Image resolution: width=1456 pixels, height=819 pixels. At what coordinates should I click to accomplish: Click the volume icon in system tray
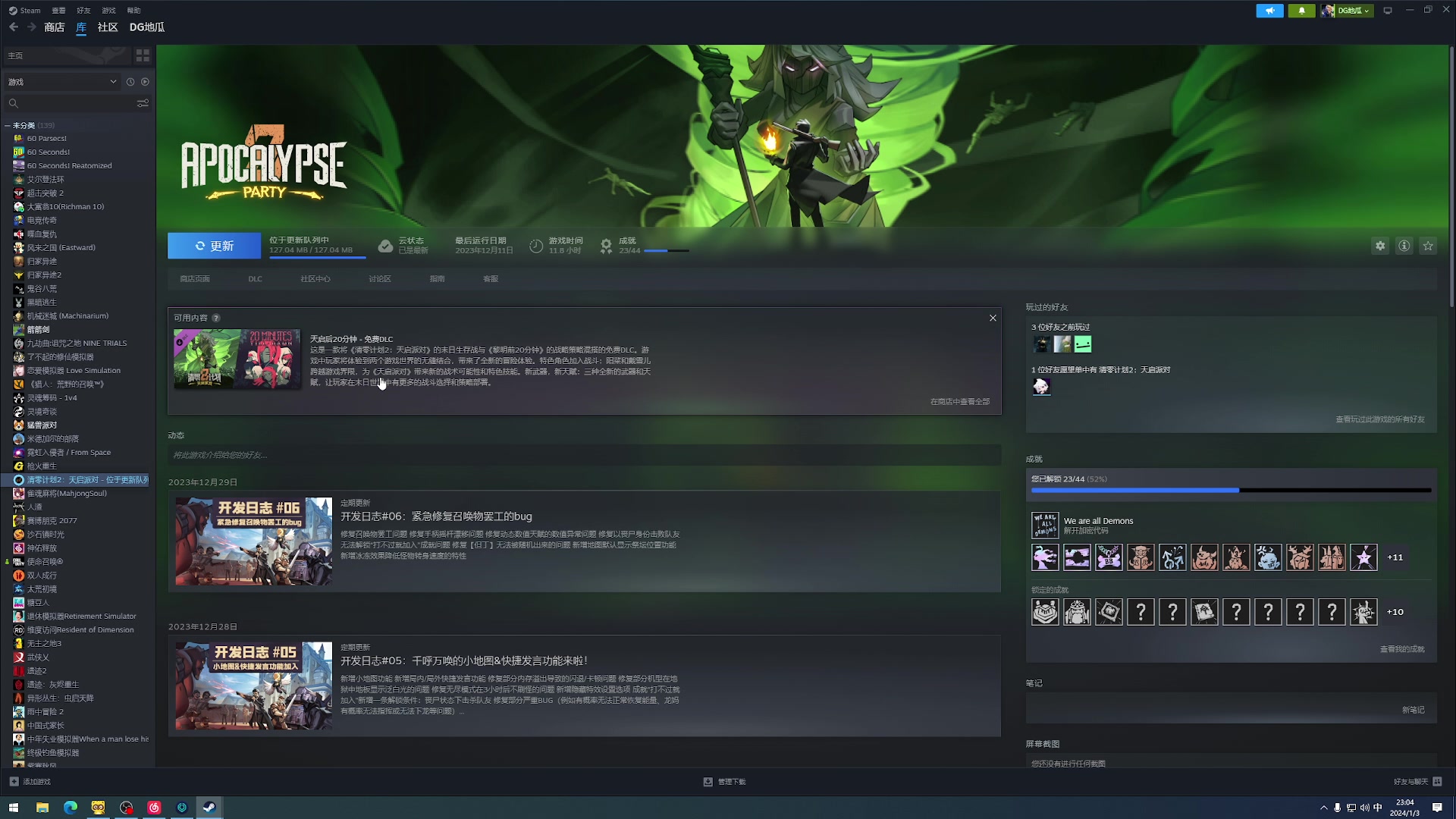click(x=1364, y=808)
